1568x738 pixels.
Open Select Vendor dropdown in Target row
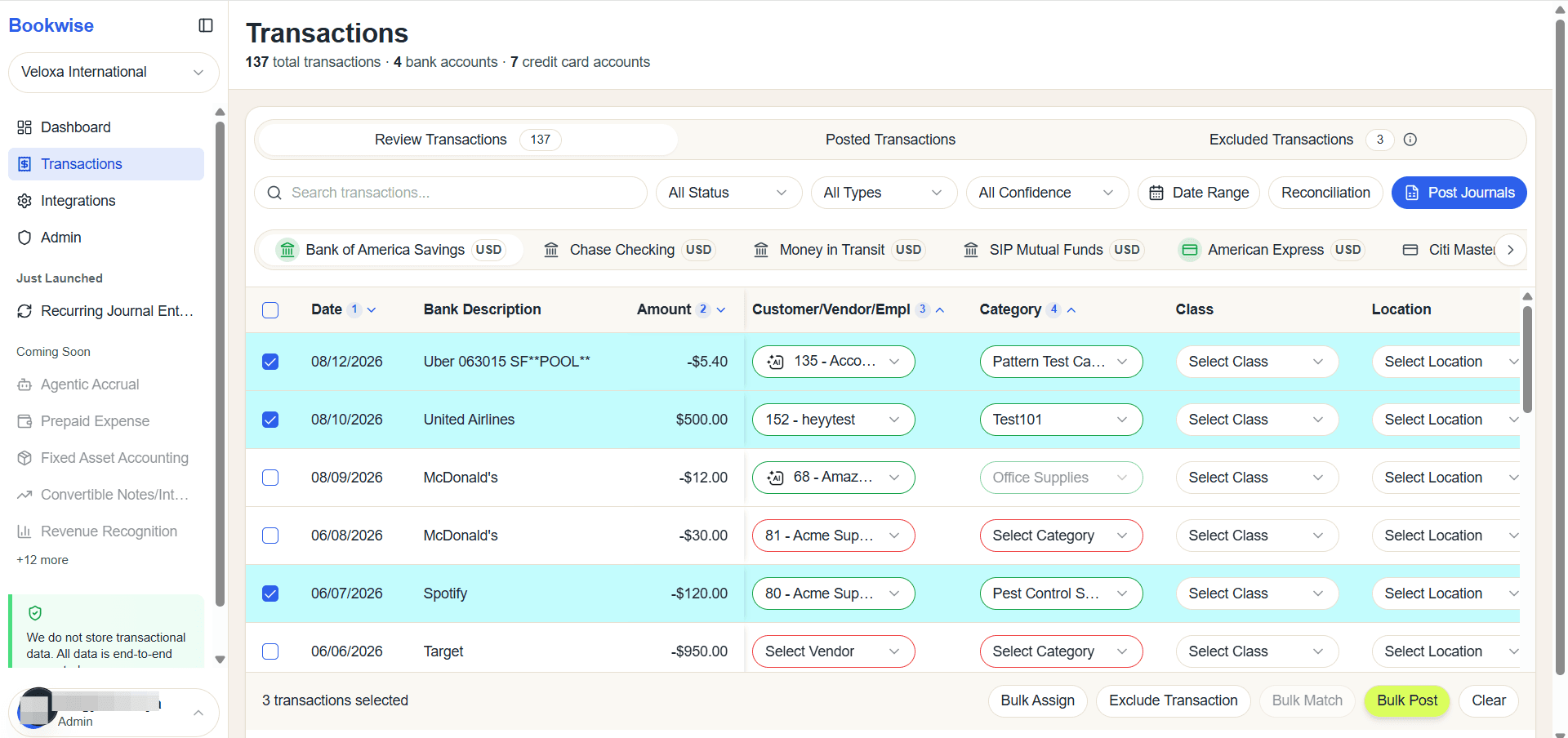833,651
